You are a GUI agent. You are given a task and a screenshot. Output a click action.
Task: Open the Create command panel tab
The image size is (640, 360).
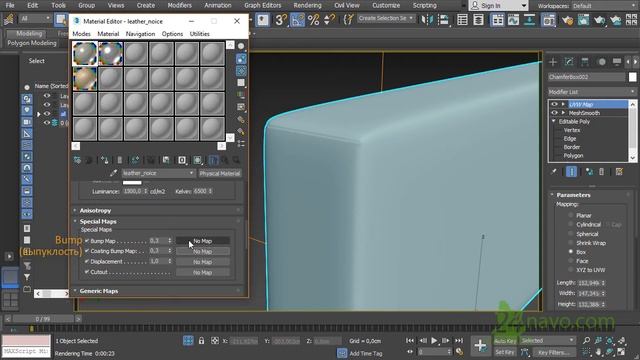point(553,62)
